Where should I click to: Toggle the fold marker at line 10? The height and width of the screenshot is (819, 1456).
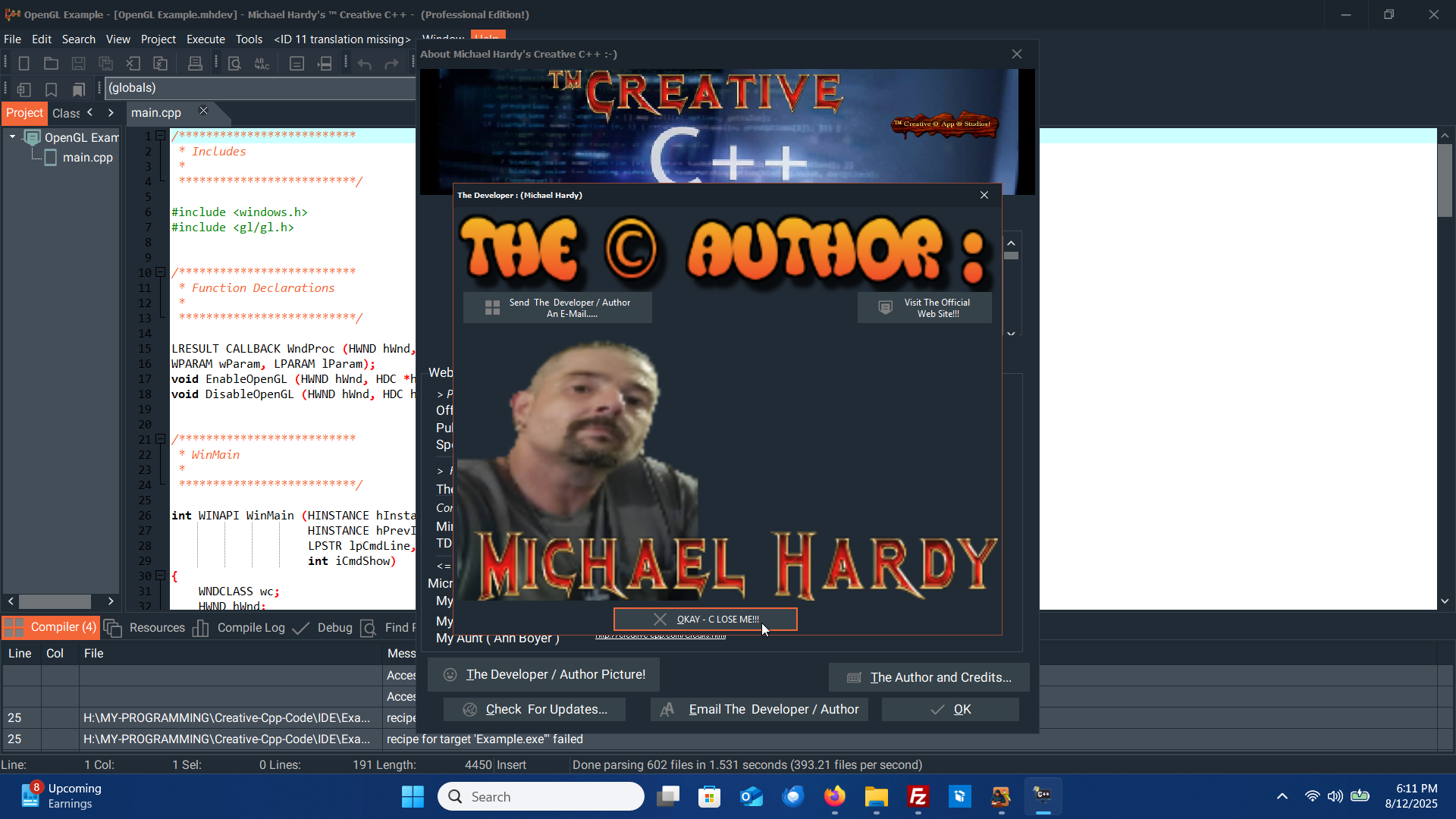coord(160,272)
